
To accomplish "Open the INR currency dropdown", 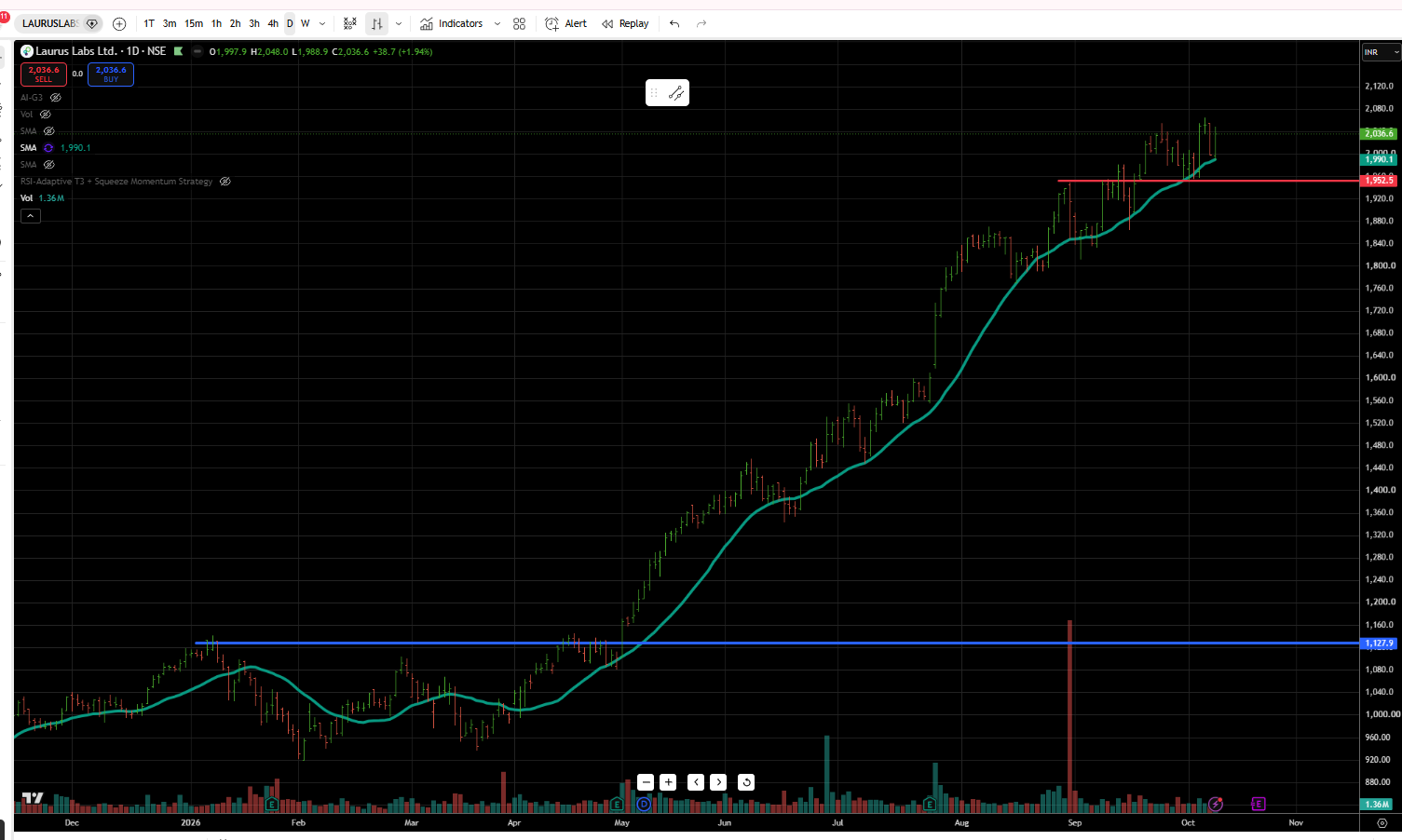I will (x=1382, y=52).
